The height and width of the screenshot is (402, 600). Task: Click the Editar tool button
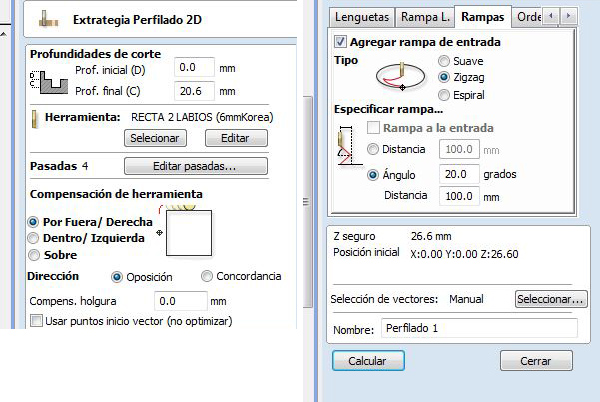(236, 138)
